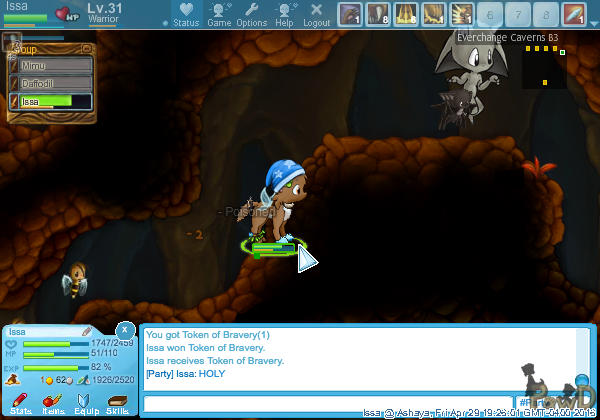Select empty hotkey slot 7
The height and width of the screenshot is (420, 600).
tap(518, 14)
